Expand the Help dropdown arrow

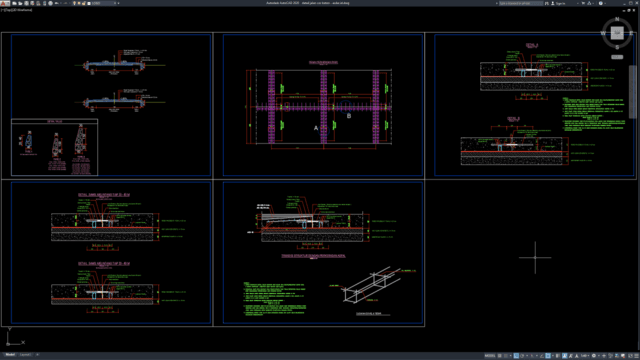(x=605, y=3)
